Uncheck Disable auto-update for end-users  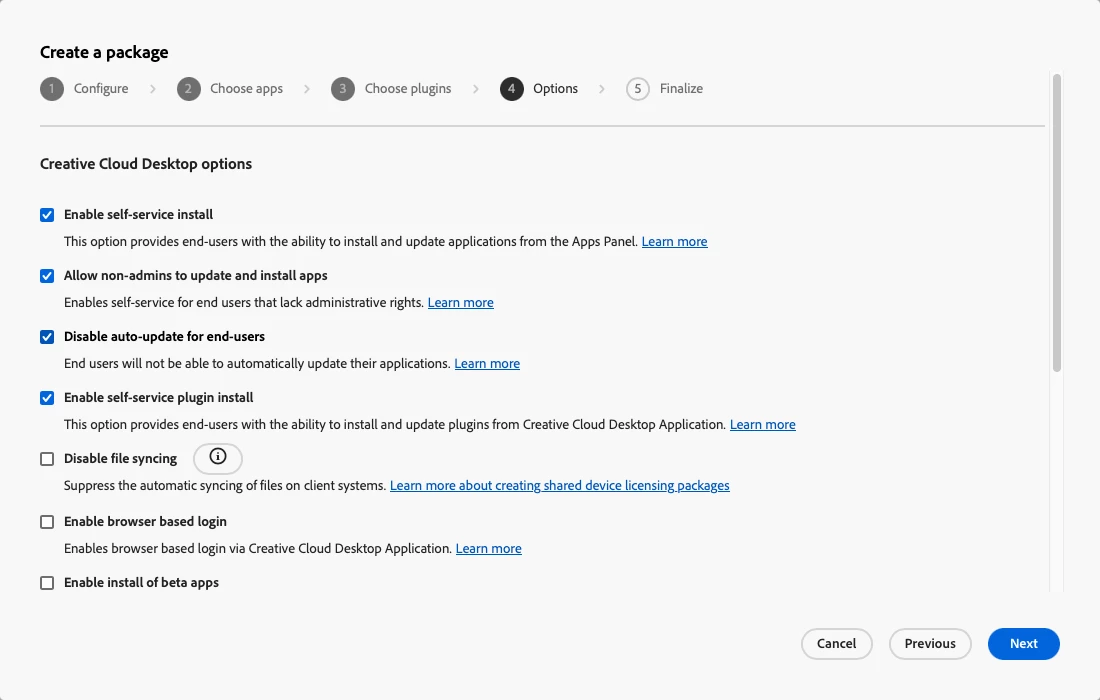tap(47, 337)
